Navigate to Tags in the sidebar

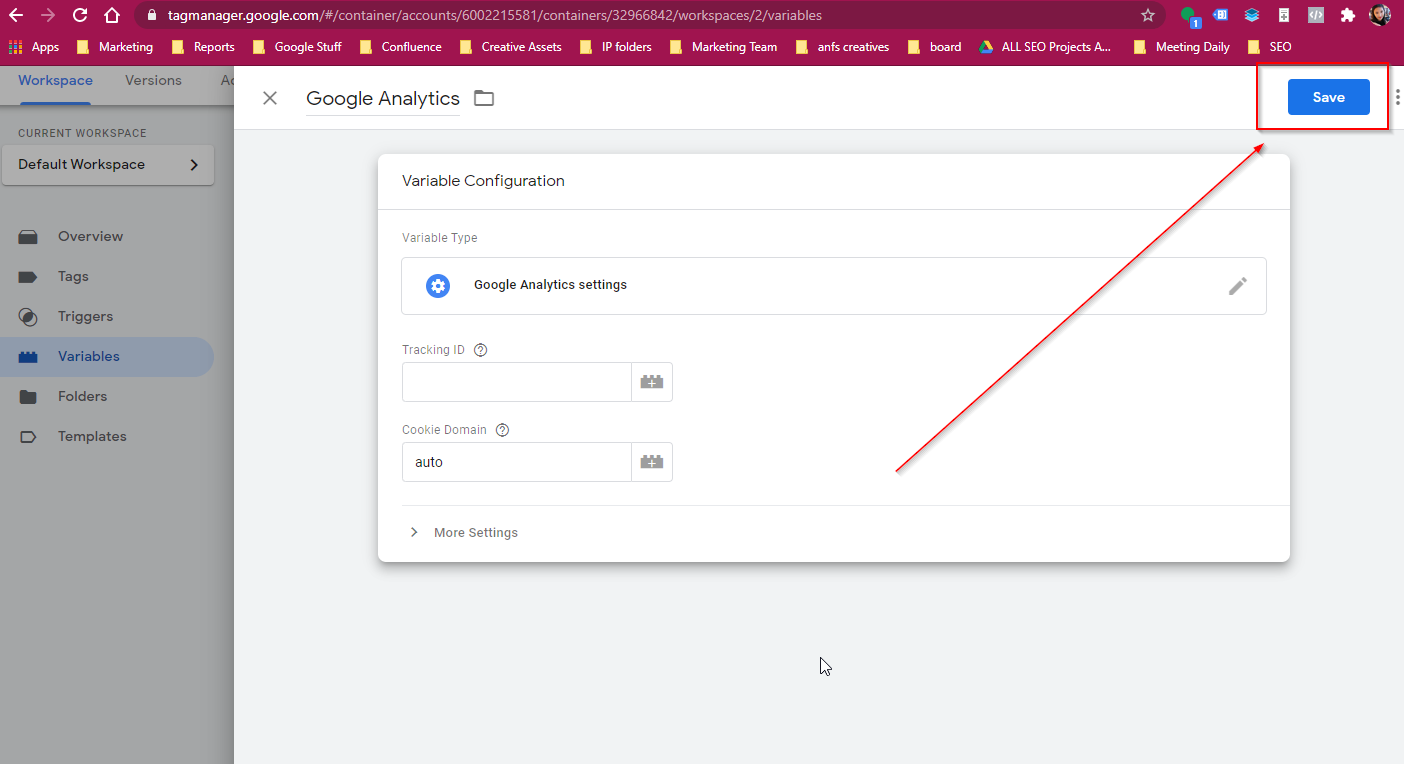coord(74,276)
